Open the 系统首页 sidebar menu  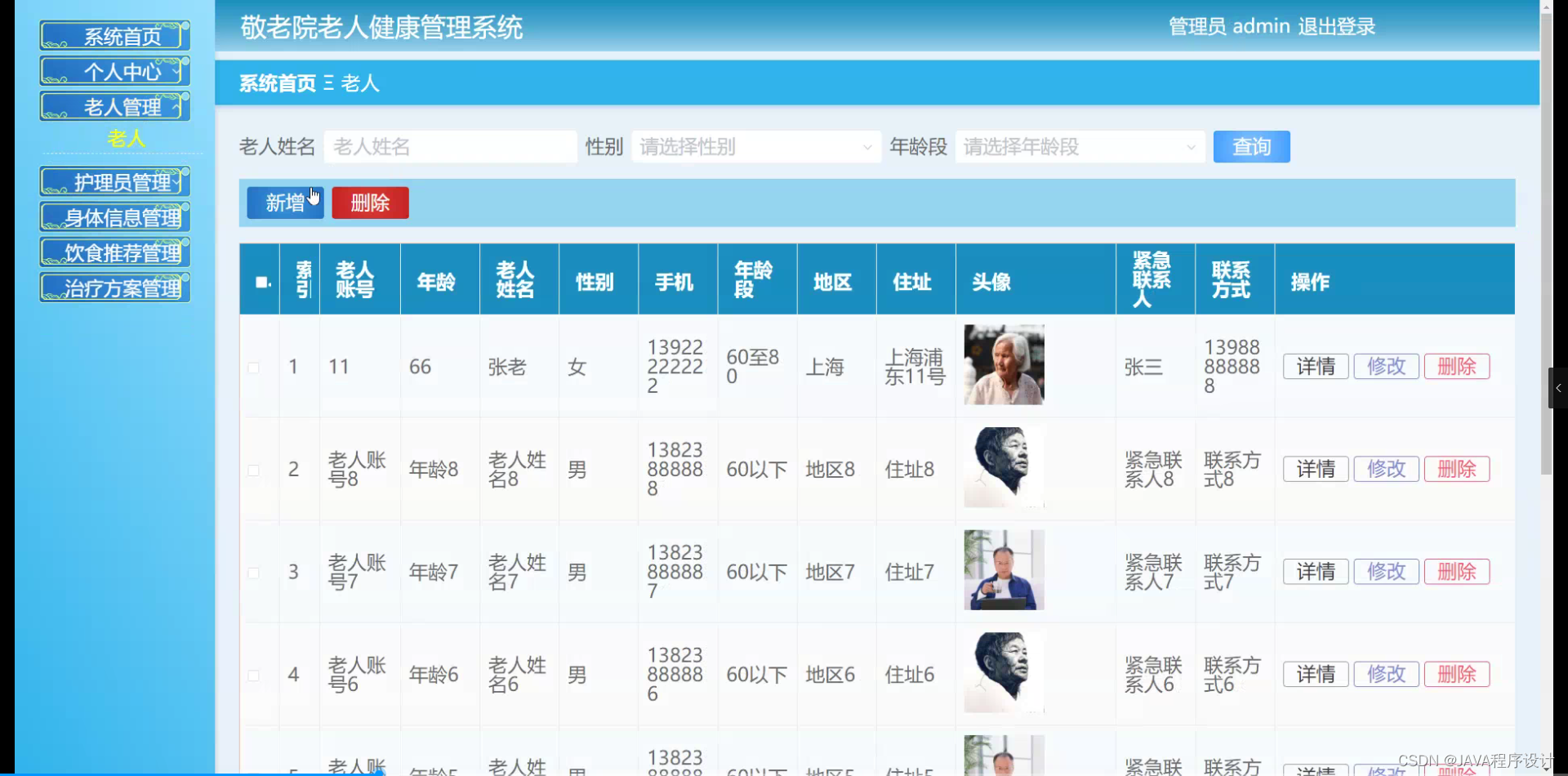pos(115,36)
